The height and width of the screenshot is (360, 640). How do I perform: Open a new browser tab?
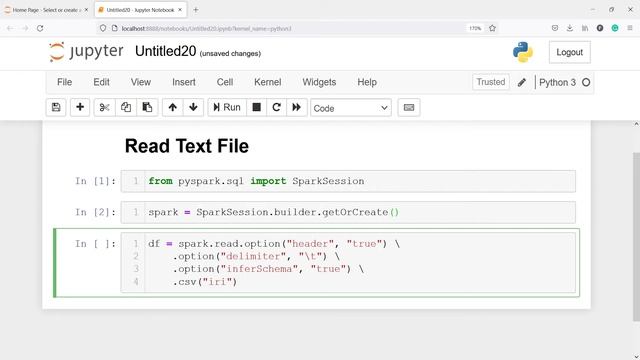click(196, 10)
